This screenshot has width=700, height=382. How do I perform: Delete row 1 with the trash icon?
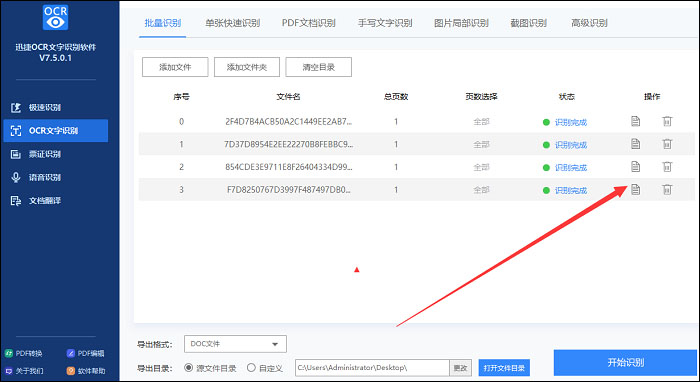coord(667,144)
